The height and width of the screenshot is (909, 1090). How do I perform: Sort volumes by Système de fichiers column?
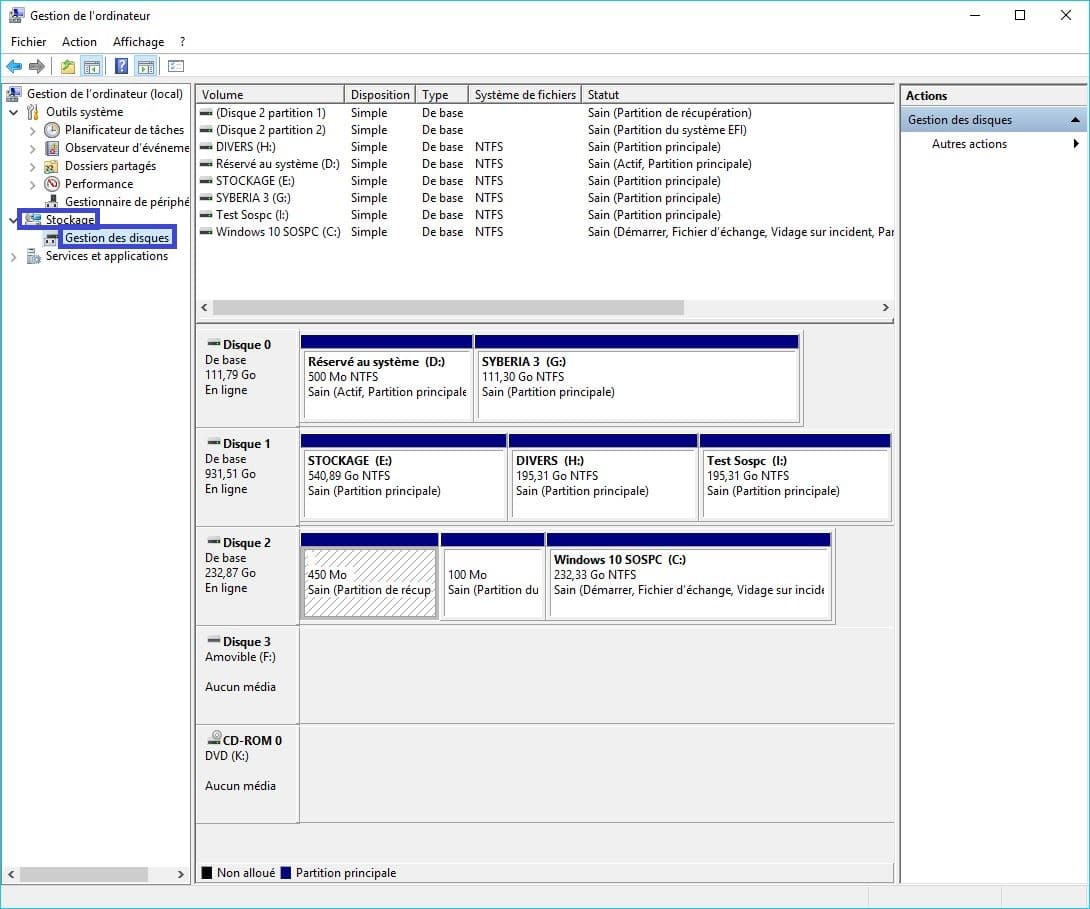(524, 95)
